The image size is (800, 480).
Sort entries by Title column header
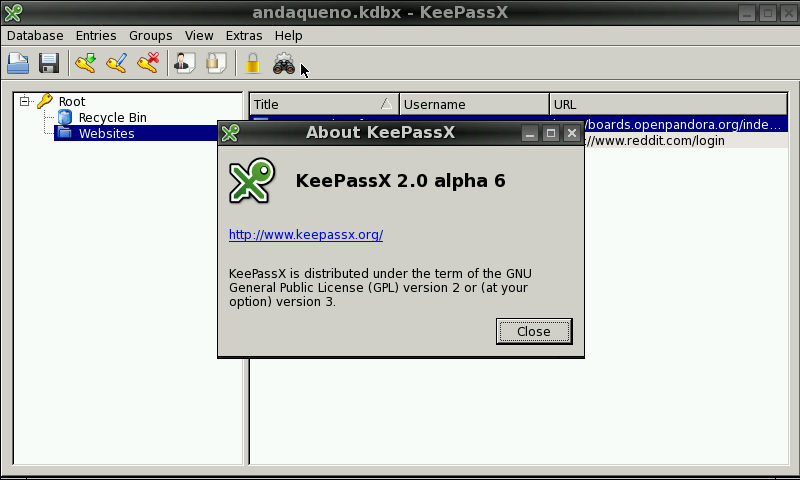(324, 105)
